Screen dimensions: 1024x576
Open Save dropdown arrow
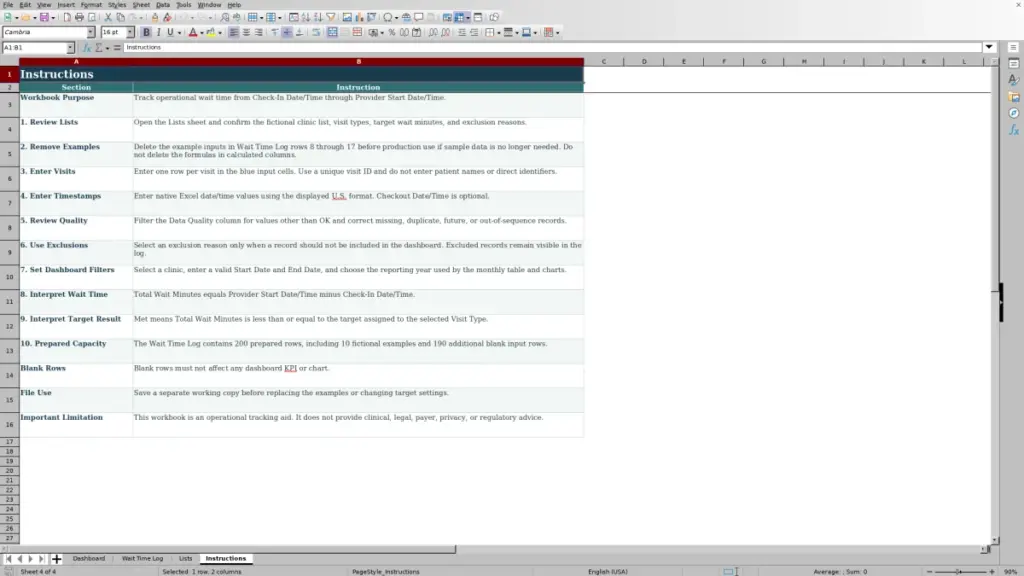[x=53, y=18]
